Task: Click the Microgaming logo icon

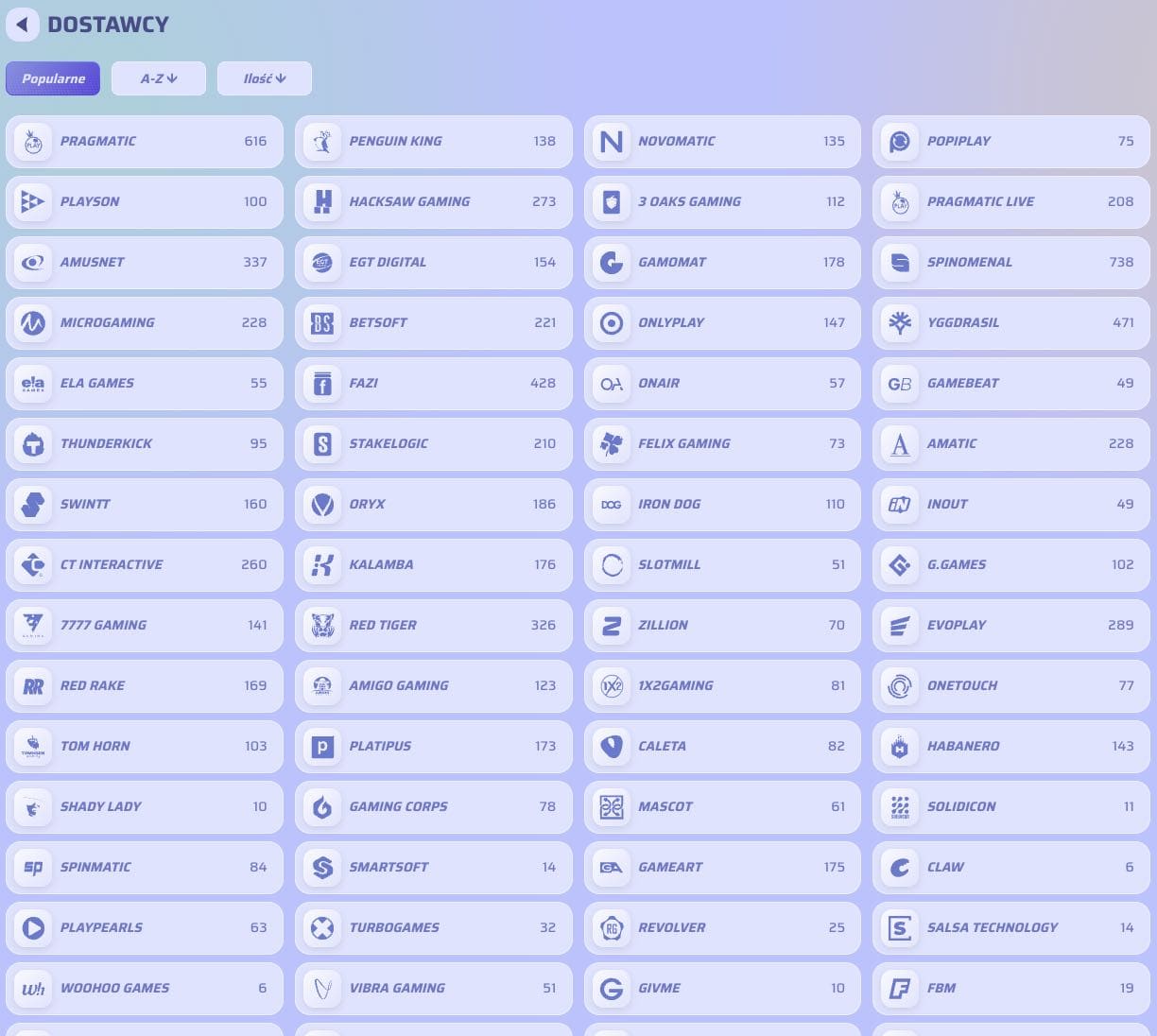Action: [x=33, y=323]
